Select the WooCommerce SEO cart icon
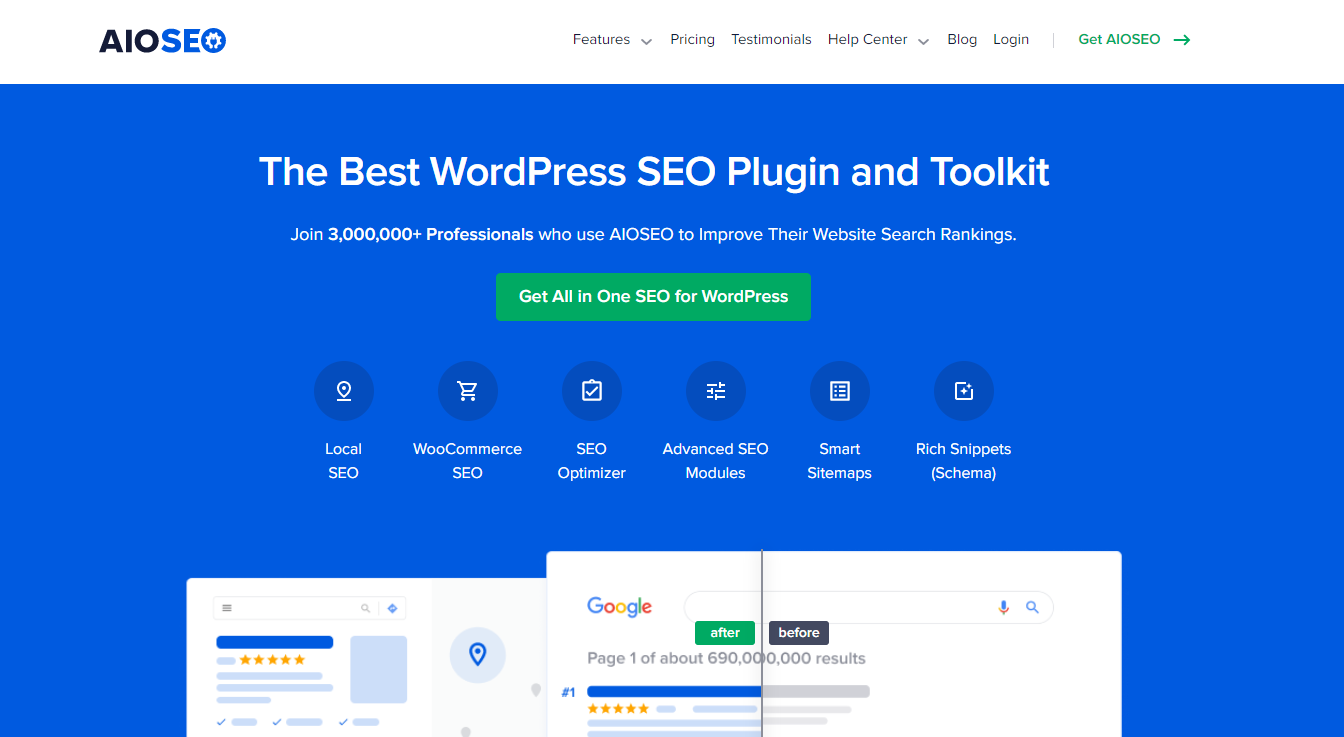Image resolution: width=1344 pixels, height=737 pixels. [x=468, y=391]
